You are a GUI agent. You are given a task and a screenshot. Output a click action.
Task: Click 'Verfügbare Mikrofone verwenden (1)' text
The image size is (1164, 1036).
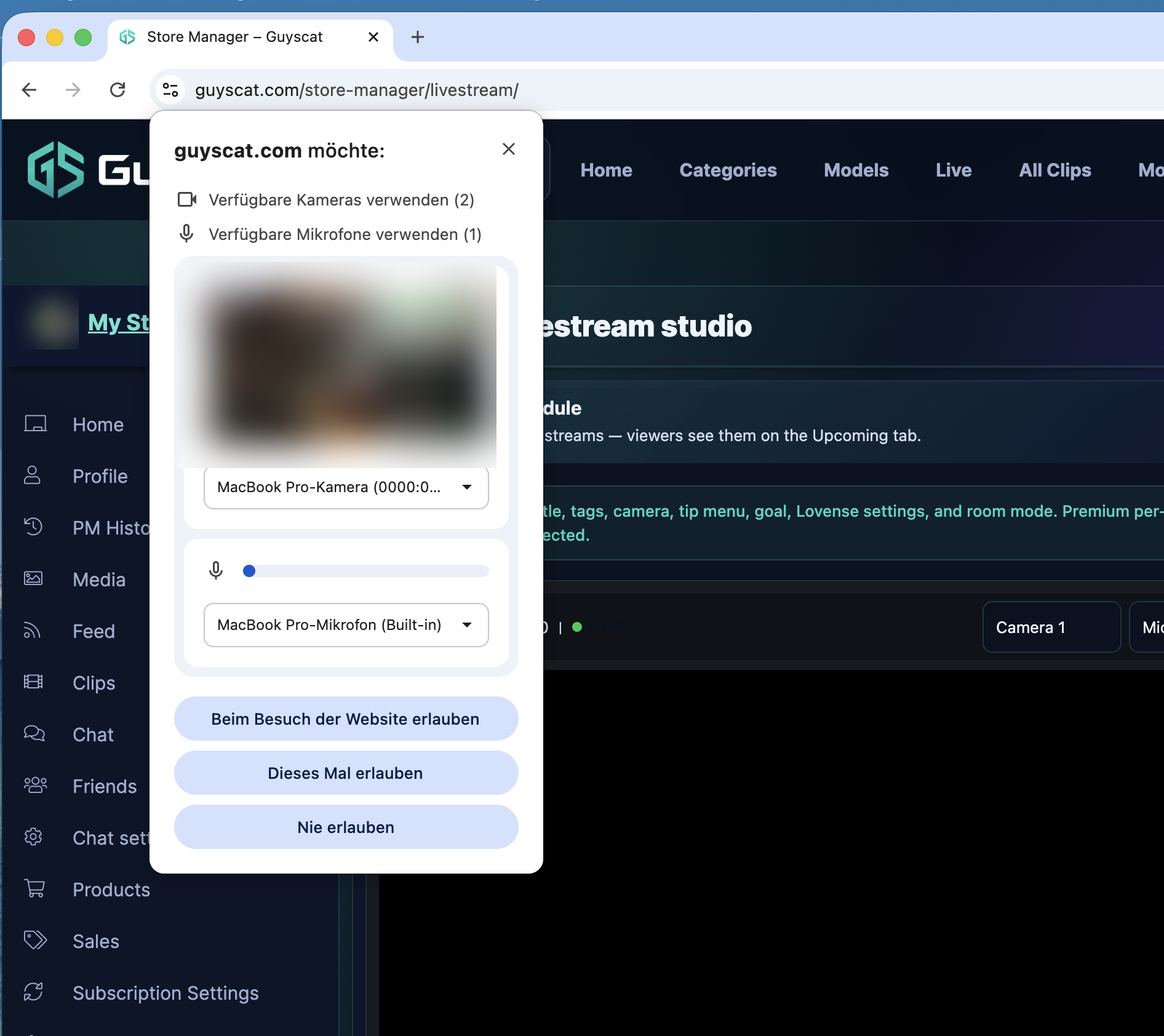click(x=345, y=234)
